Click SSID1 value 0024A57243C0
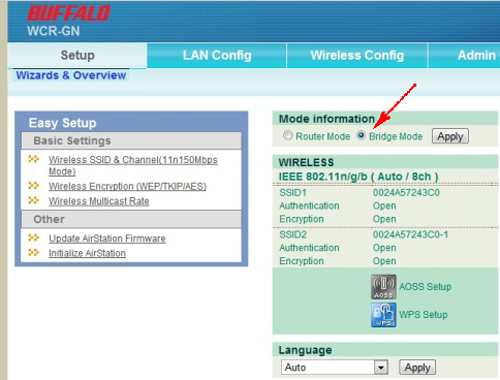Viewport: 500px width, 380px height. [406, 193]
